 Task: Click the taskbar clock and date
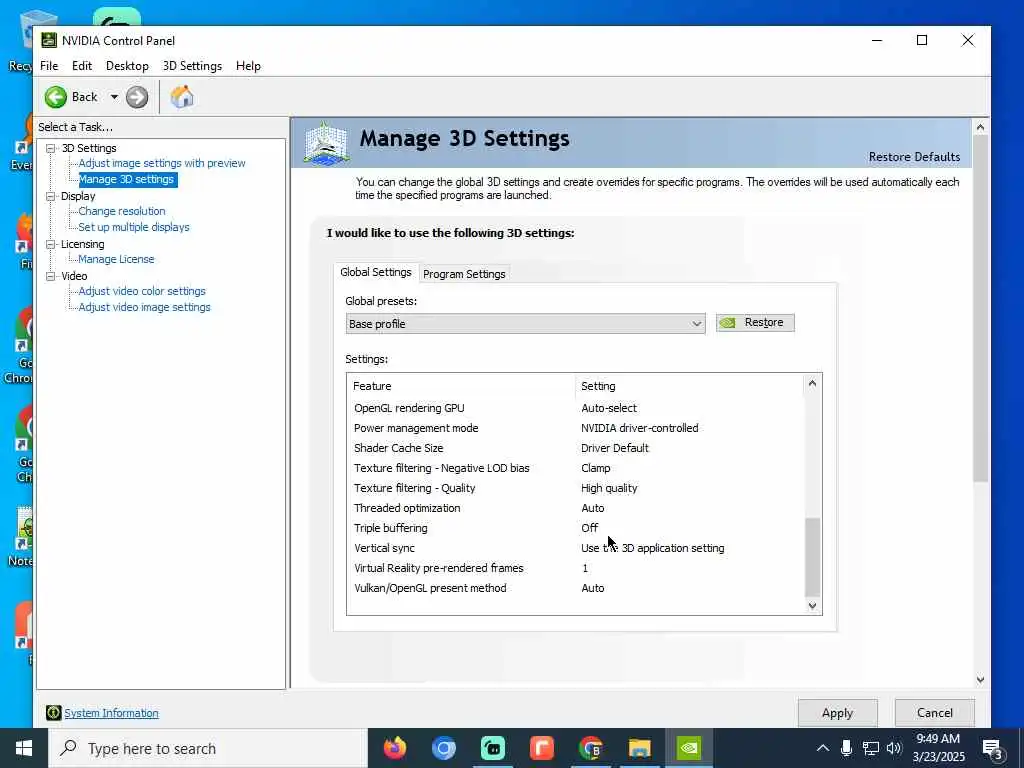(938, 748)
